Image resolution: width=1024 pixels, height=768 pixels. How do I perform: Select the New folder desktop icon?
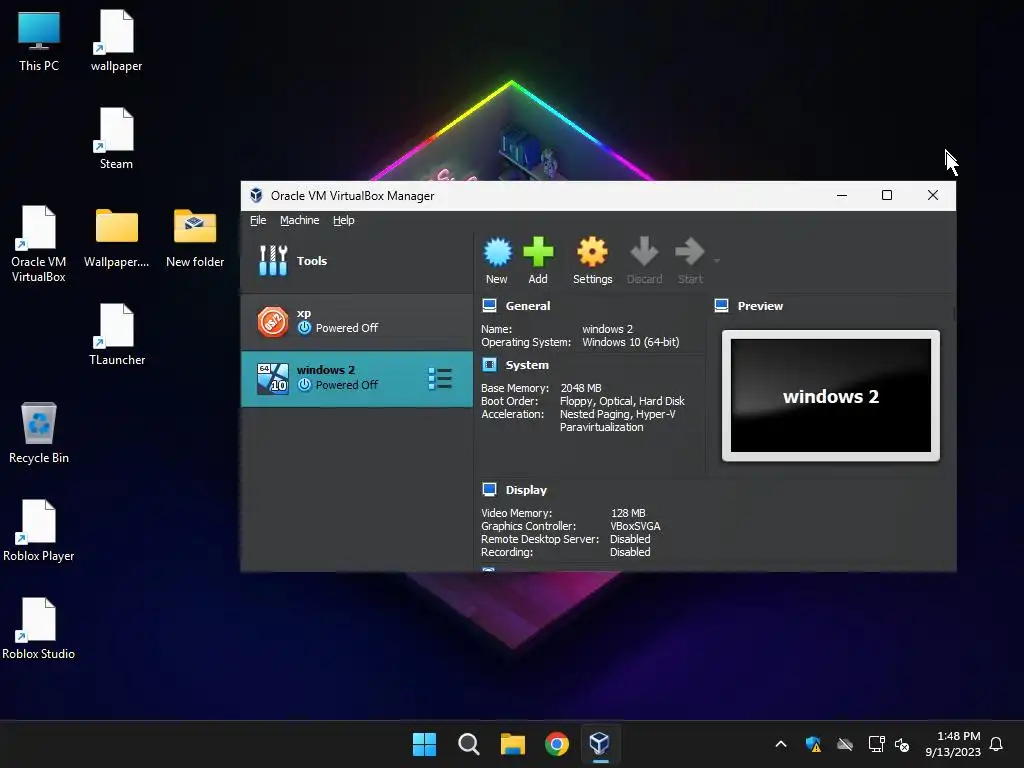[x=195, y=238]
